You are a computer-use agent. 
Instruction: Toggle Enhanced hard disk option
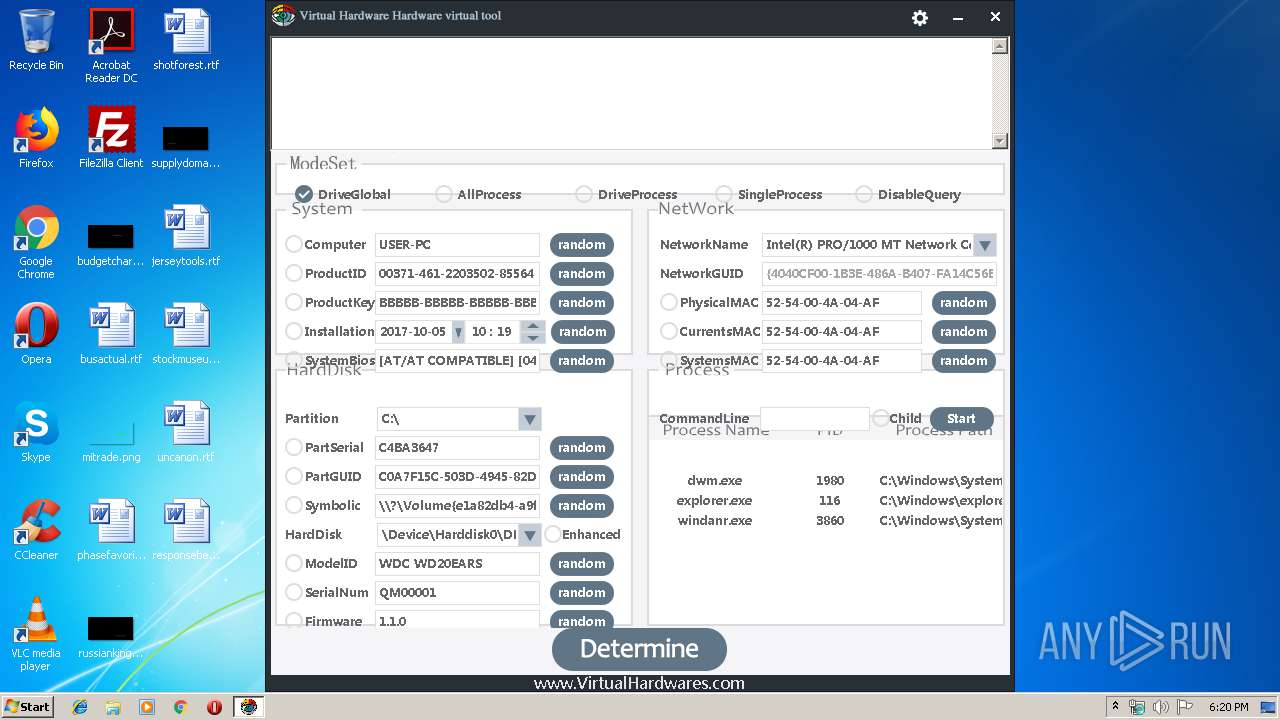coord(553,534)
